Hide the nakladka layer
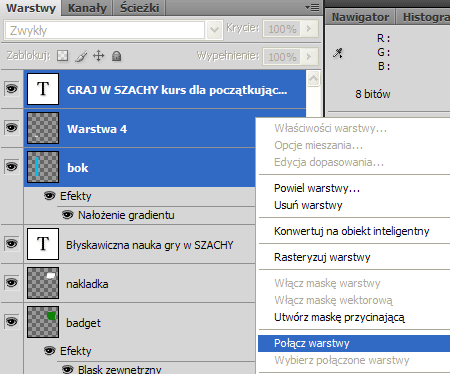This screenshot has width=450, height=374. click(12, 283)
